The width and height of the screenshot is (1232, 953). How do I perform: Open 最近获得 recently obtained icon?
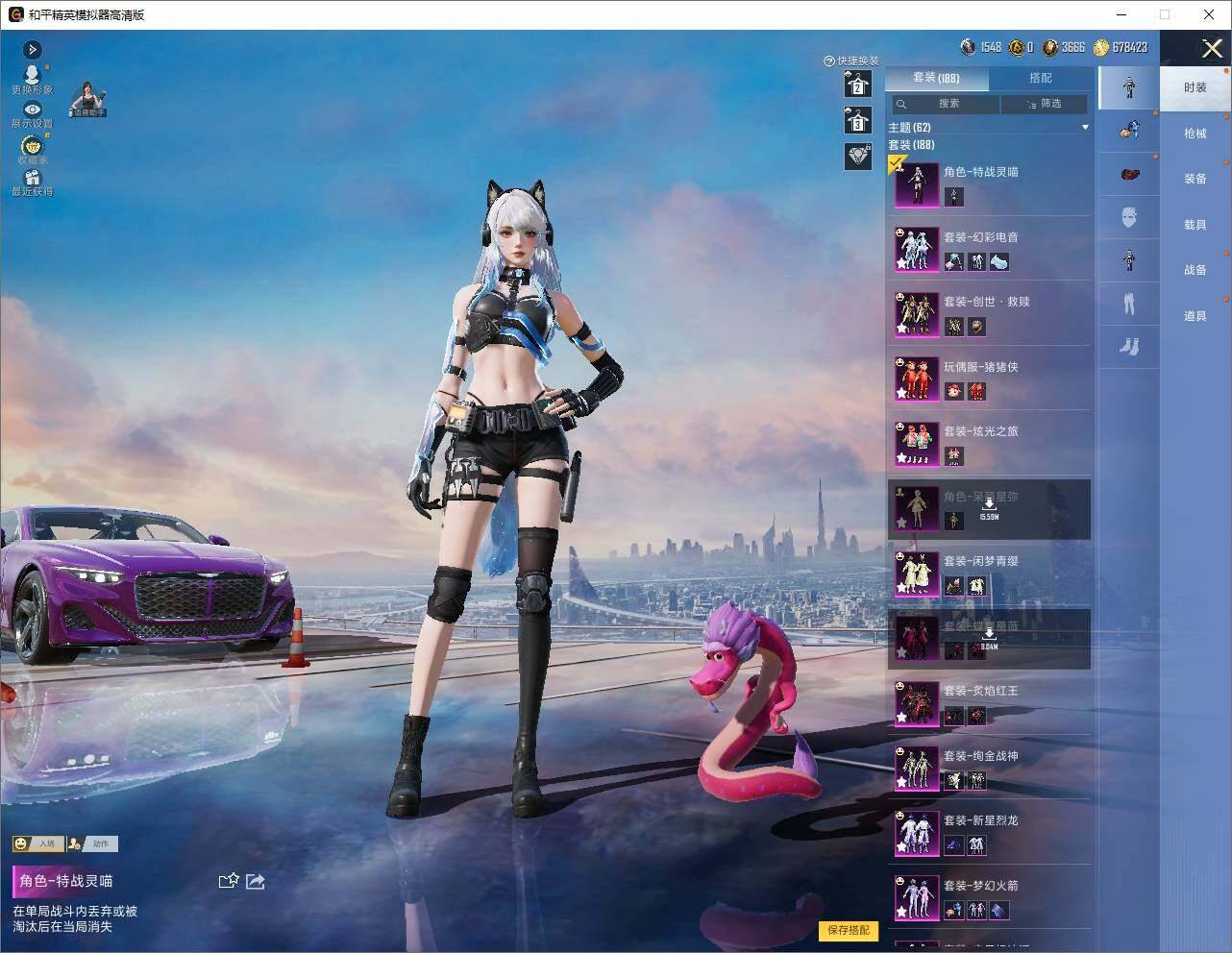pyautogui.click(x=32, y=183)
